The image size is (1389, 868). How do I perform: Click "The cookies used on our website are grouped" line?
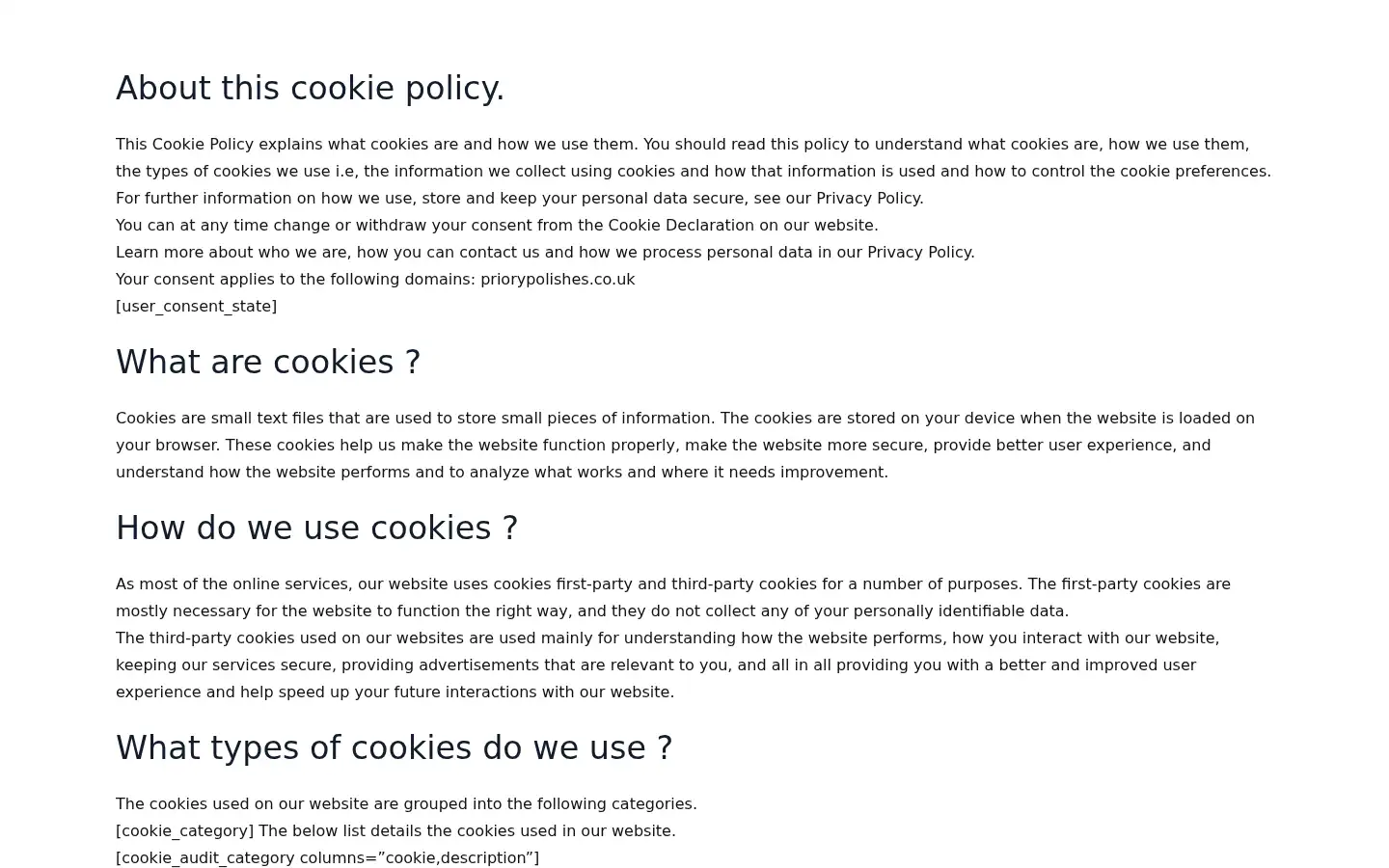tap(406, 803)
